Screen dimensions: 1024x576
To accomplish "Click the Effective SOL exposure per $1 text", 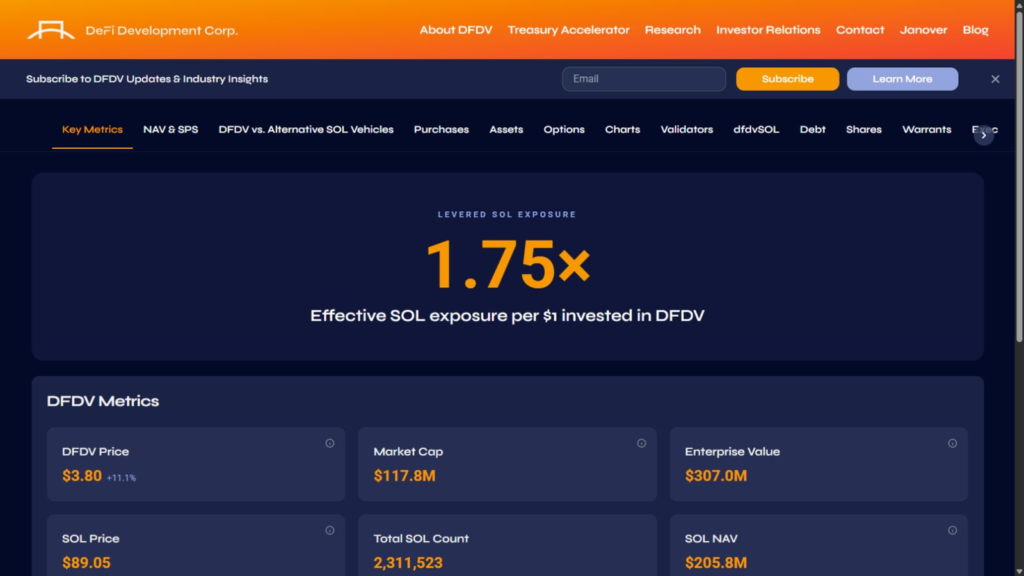I will click(507, 316).
